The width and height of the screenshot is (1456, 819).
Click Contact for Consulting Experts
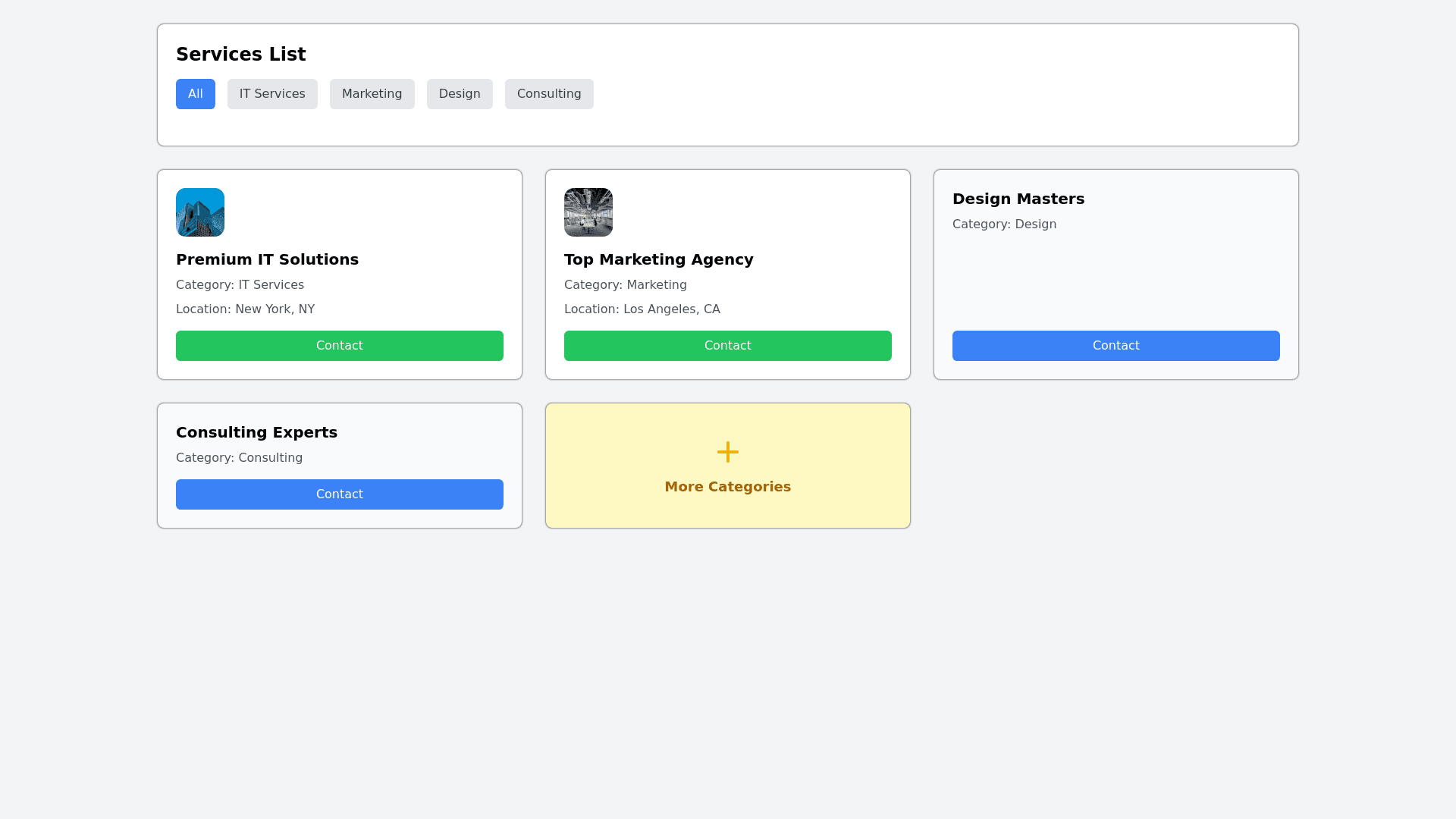[340, 494]
